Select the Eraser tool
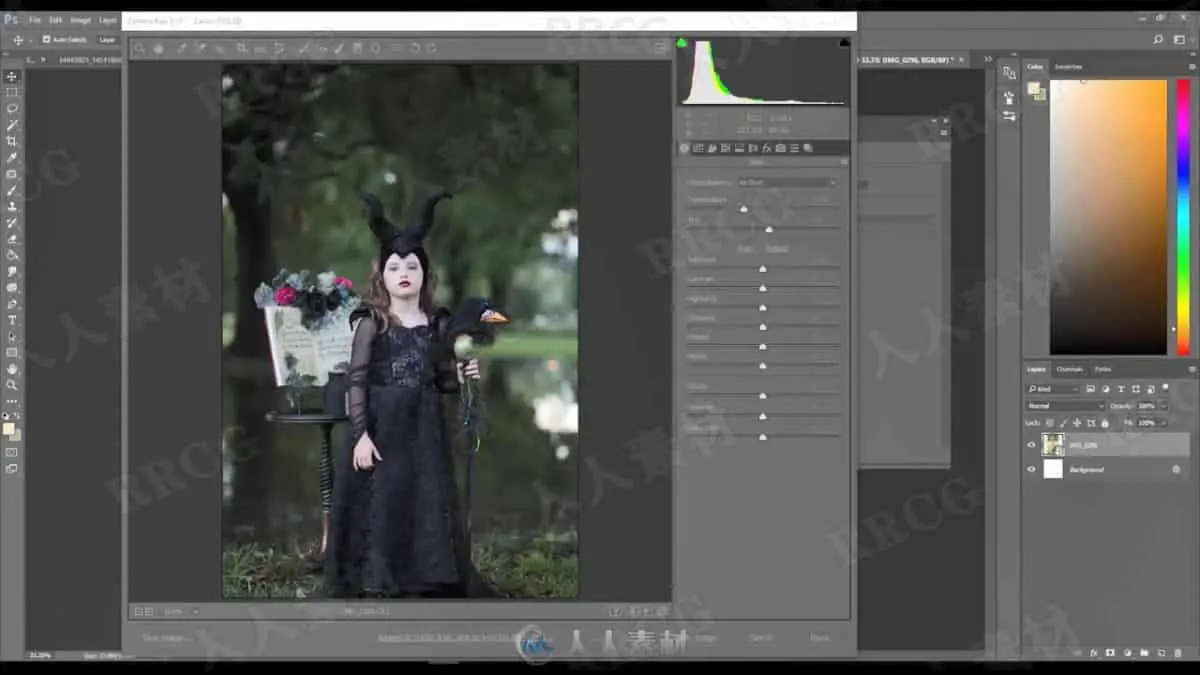 [12, 239]
